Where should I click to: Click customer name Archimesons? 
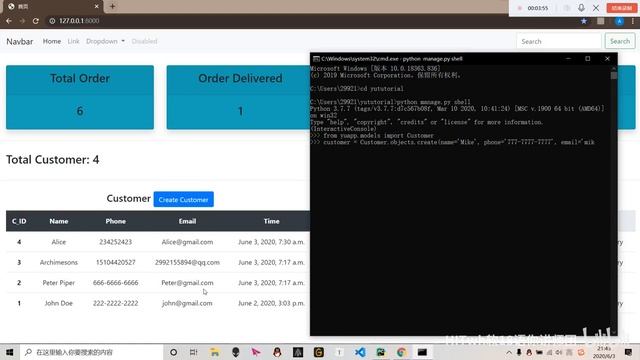59,262
